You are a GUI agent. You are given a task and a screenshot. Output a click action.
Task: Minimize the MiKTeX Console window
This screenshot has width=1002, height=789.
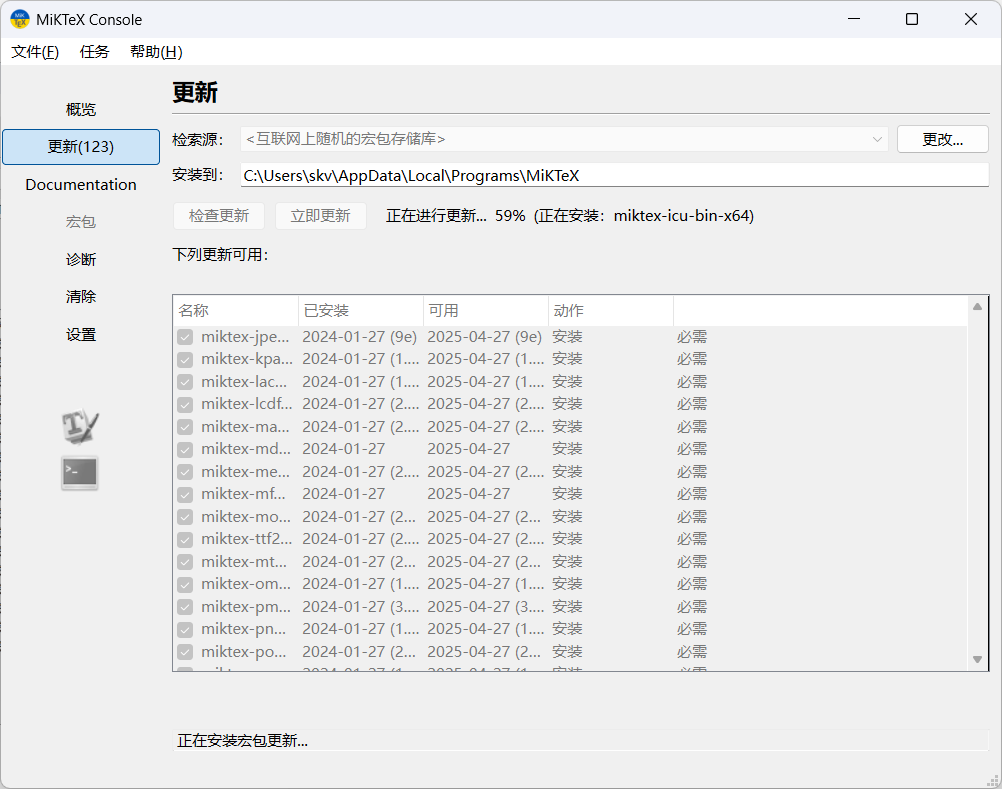point(854,19)
